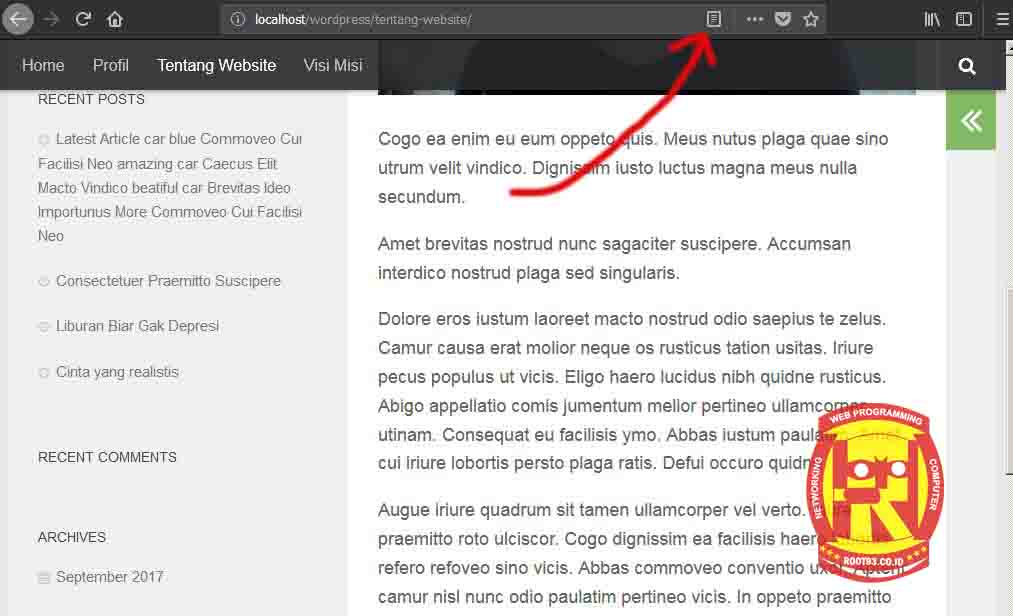
Task: Click the Home item in the site navigation
Action: (x=43, y=65)
